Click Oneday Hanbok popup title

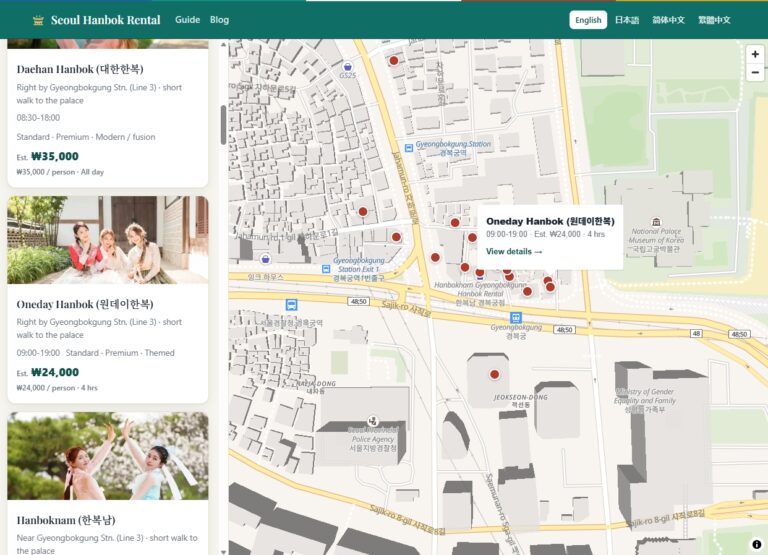pyautogui.click(x=550, y=221)
